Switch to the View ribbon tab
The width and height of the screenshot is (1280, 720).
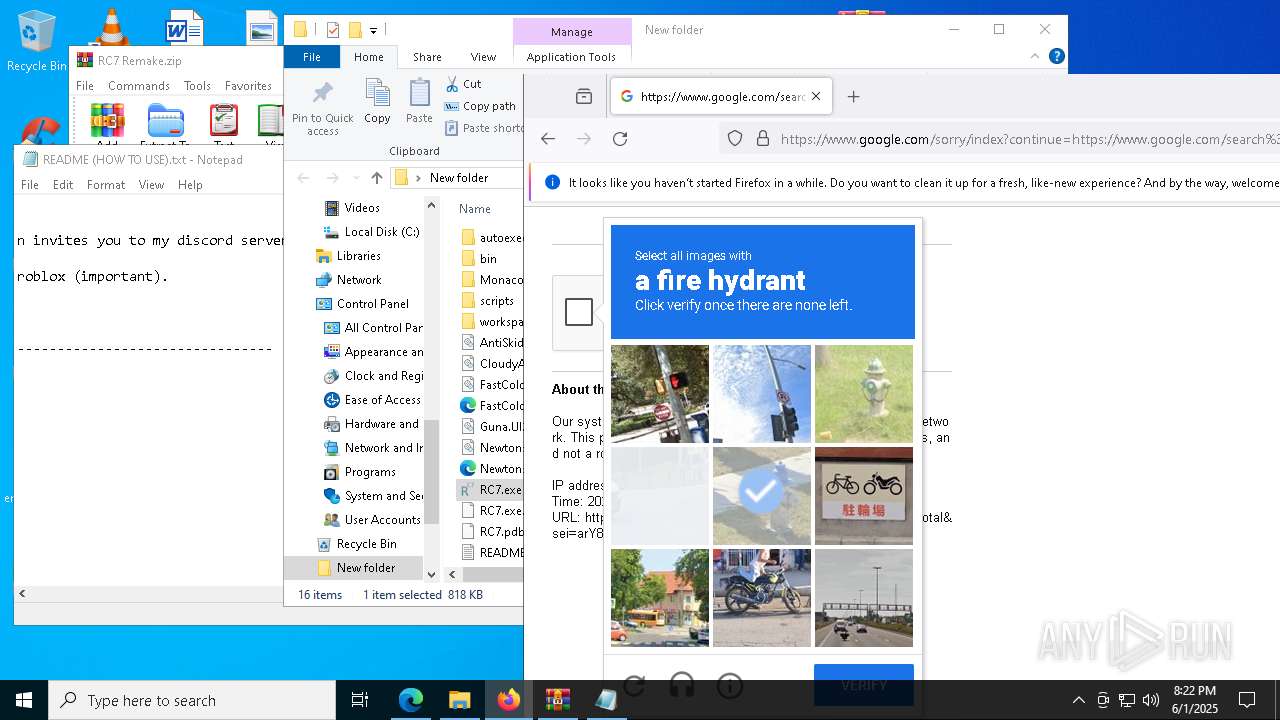click(x=483, y=57)
